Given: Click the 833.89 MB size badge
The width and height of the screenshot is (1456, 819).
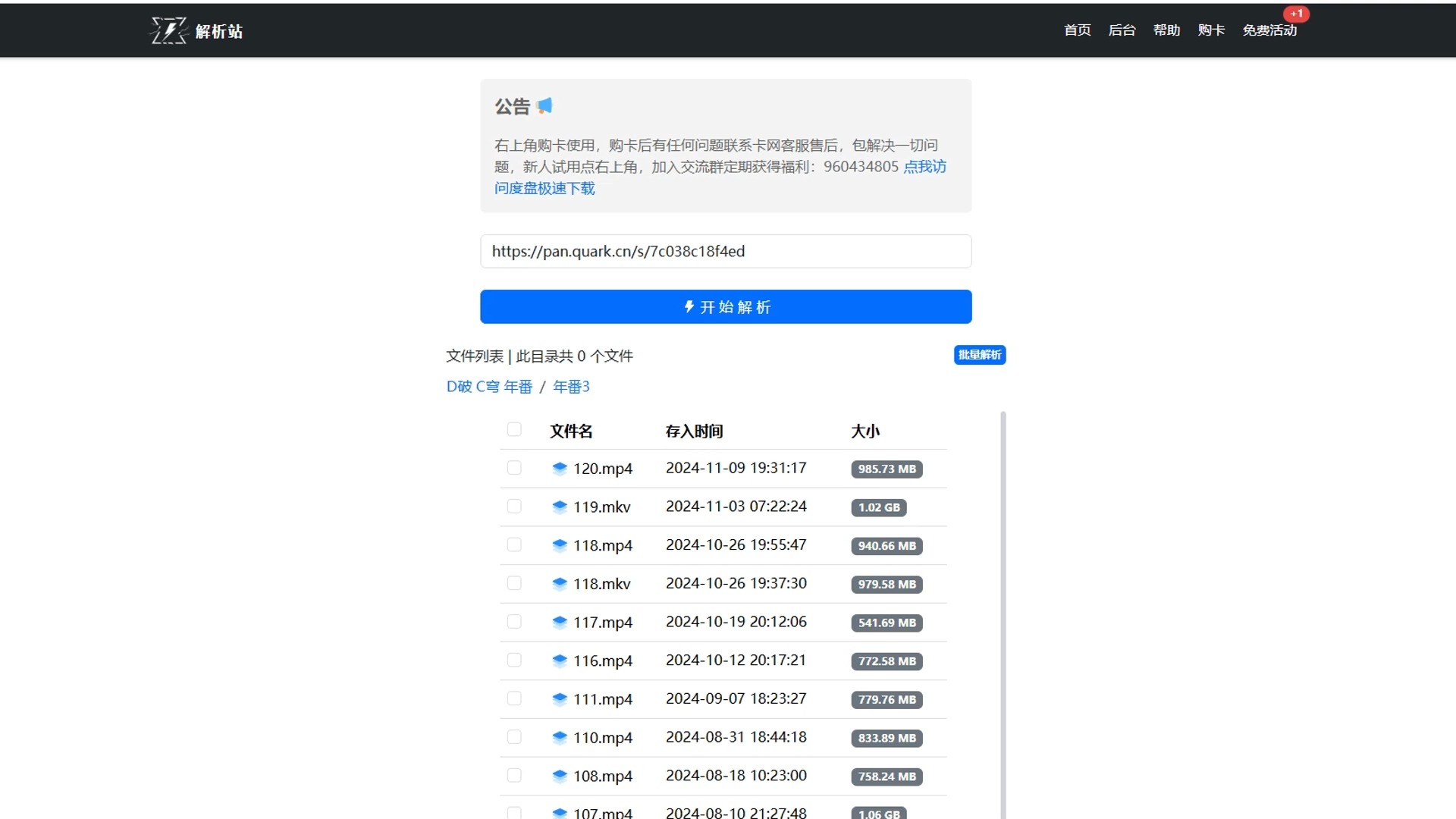Looking at the screenshot, I should pos(886,738).
